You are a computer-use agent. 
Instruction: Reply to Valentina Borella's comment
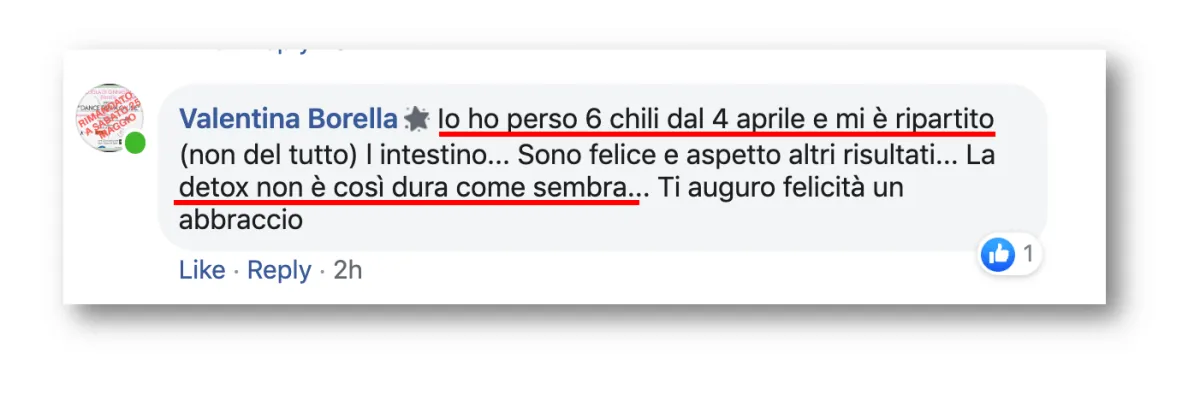pos(279,270)
